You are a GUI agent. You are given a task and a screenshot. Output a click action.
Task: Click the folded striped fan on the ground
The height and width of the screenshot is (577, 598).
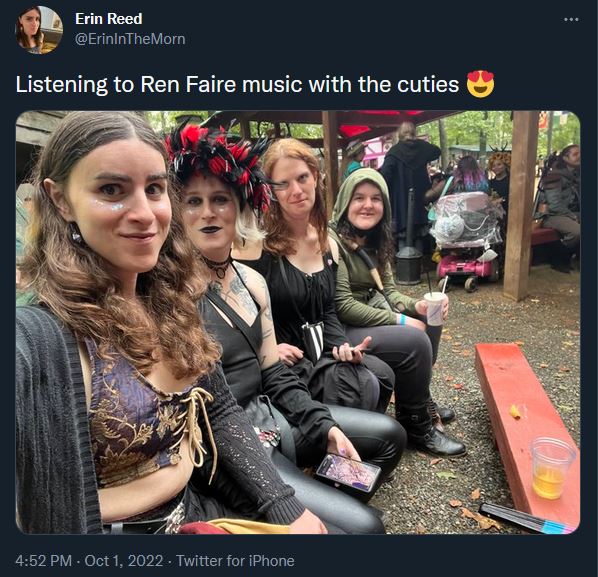click(x=526, y=518)
